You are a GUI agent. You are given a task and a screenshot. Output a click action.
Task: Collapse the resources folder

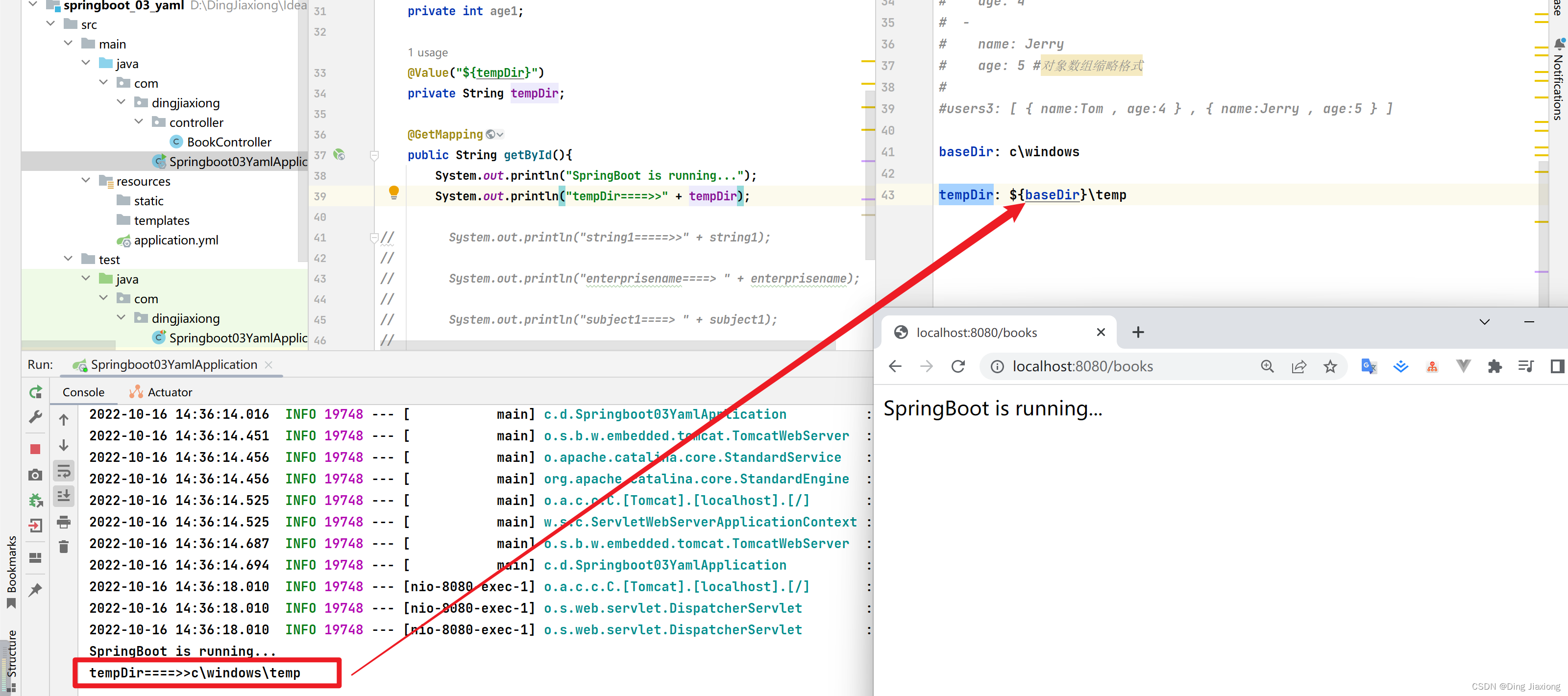tap(86, 180)
